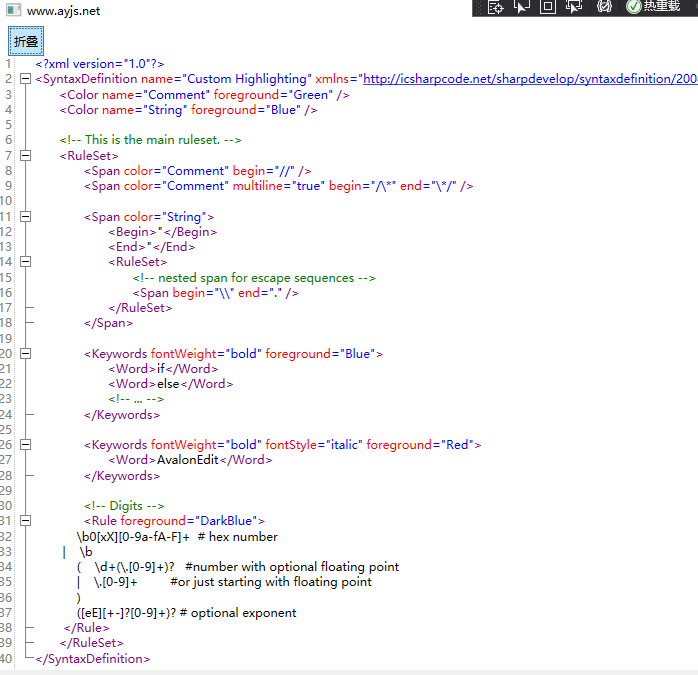Click the "Custom Highlighting" name value
This screenshot has width=698, height=675.
[247, 79]
